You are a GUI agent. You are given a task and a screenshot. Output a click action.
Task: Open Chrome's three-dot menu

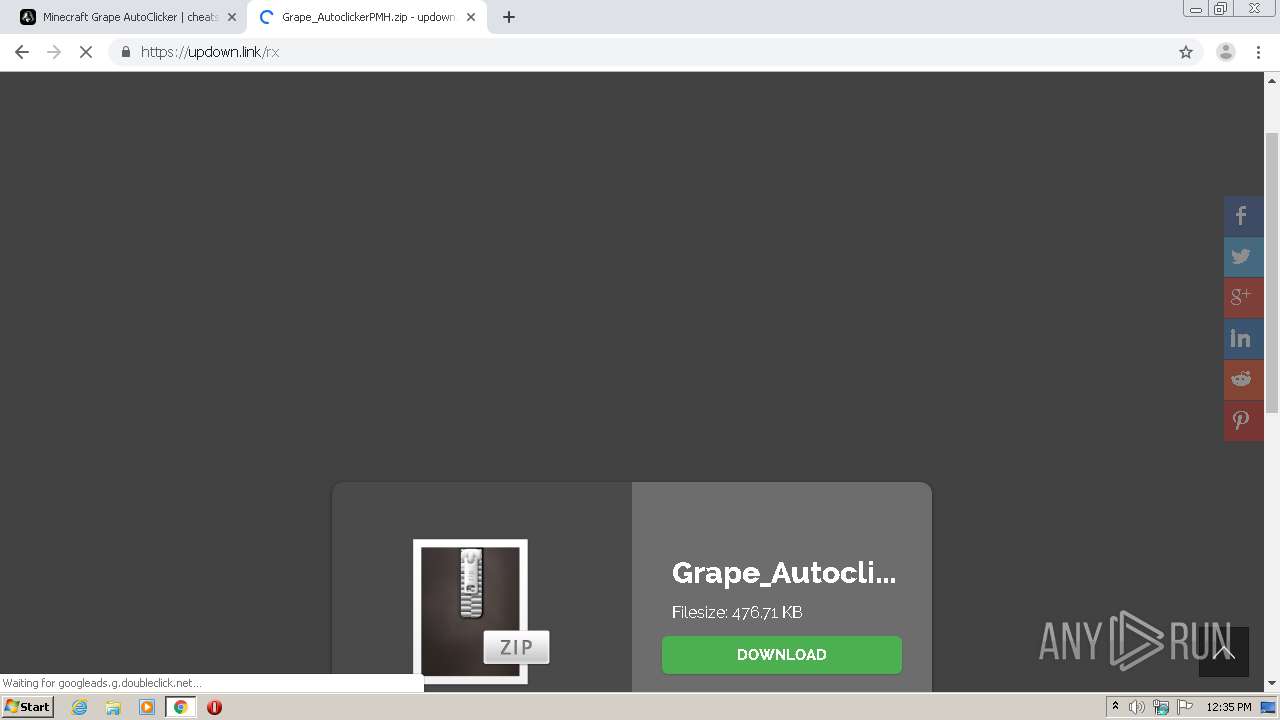coord(1259,52)
